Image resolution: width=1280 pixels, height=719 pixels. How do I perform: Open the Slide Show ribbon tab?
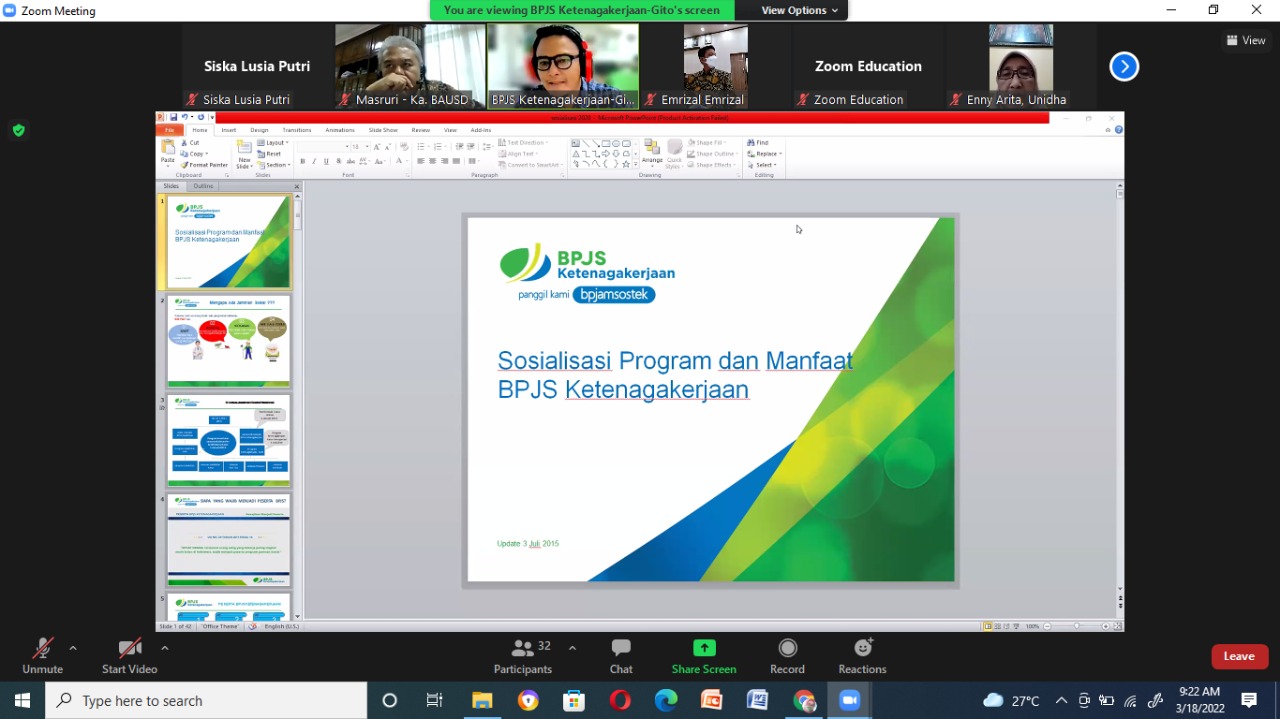pos(383,130)
